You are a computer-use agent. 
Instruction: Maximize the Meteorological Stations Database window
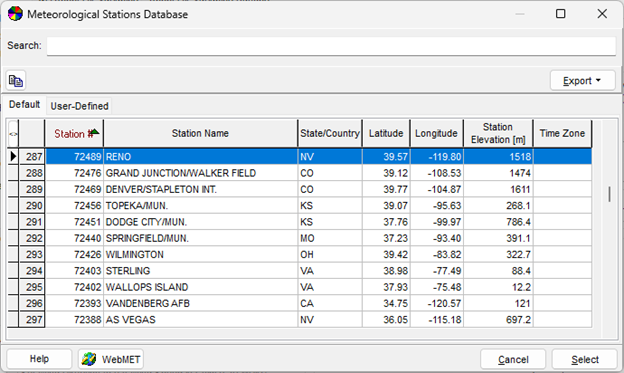point(560,14)
